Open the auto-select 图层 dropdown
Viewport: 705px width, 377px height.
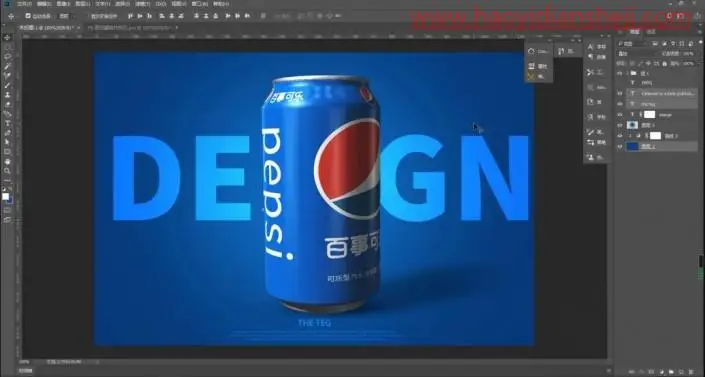(x=65, y=16)
